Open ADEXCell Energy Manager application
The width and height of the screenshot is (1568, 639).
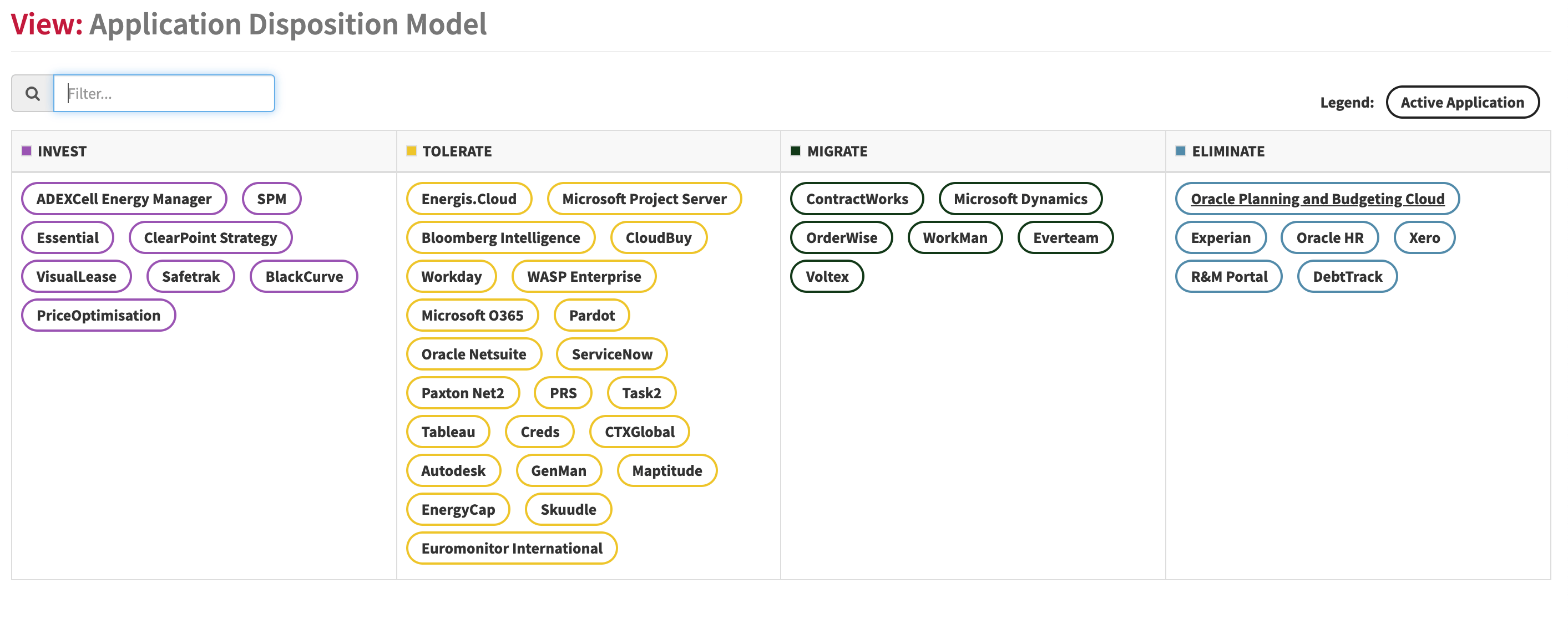tap(124, 199)
